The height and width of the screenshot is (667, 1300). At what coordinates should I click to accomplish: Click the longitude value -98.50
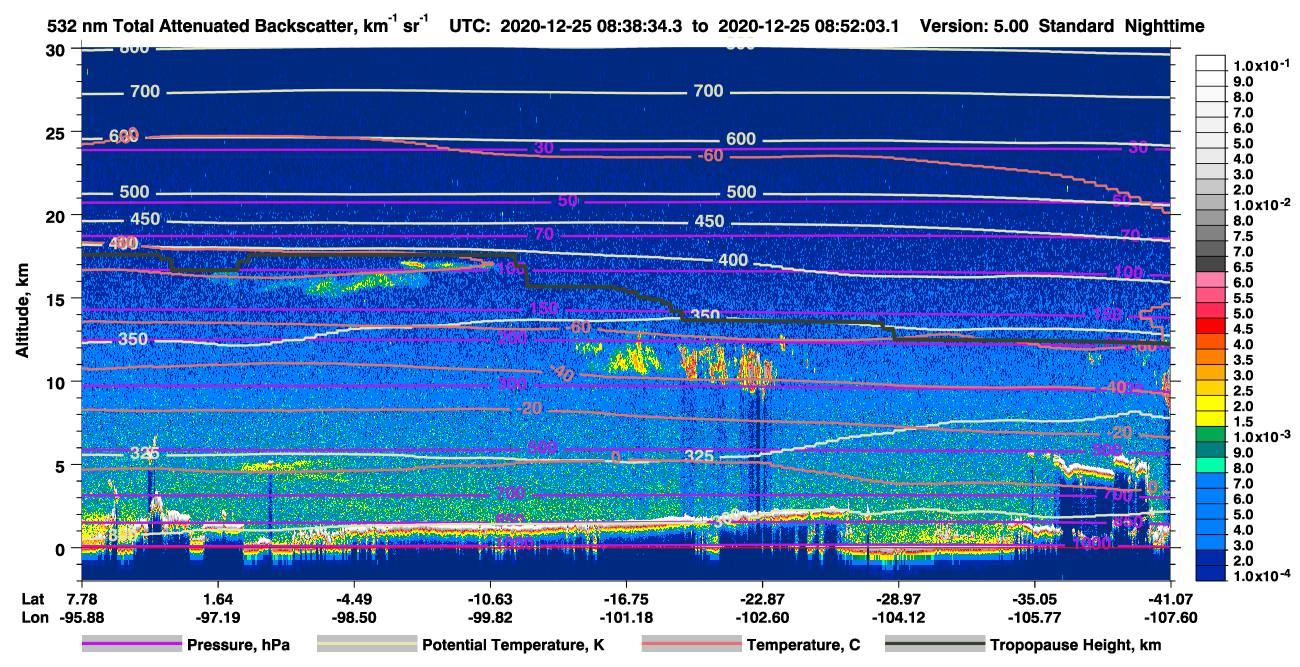click(x=354, y=617)
